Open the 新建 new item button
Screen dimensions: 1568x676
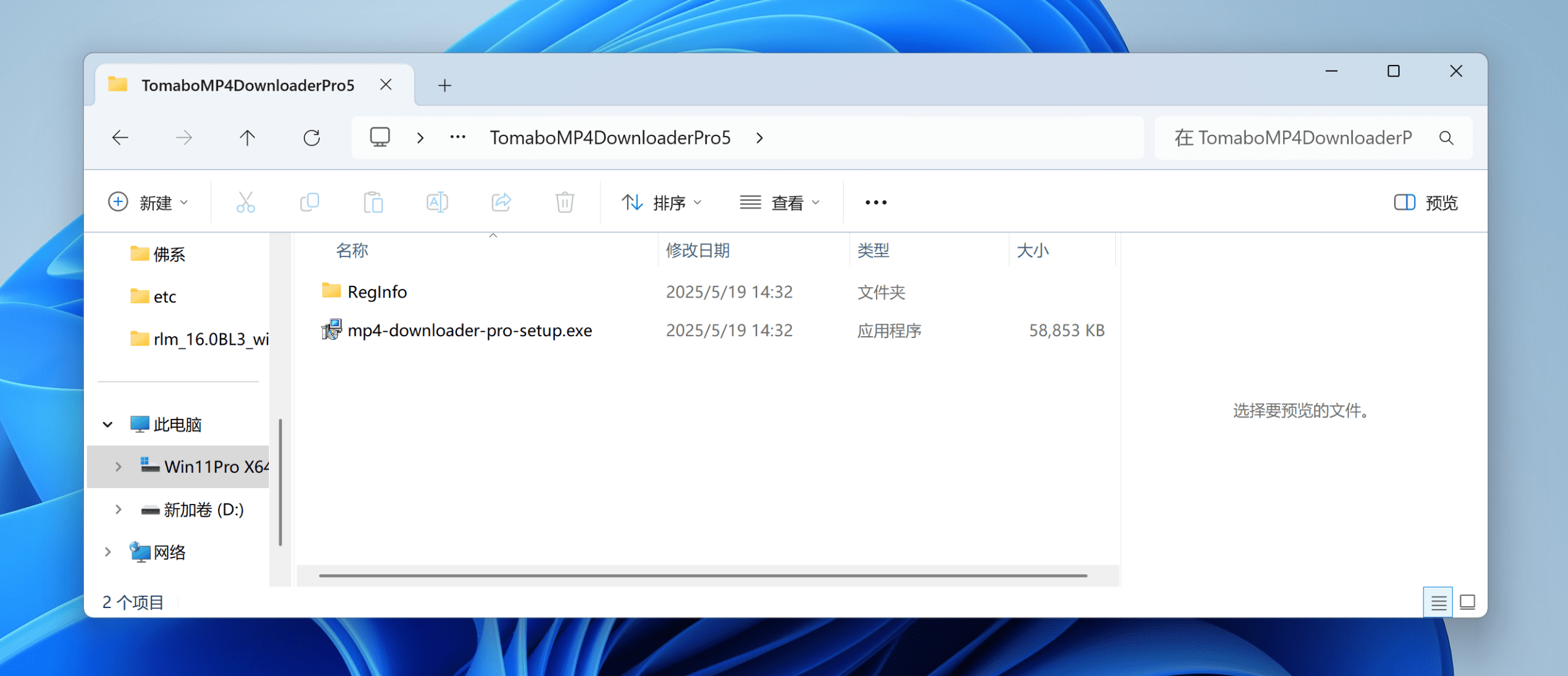click(148, 203)
